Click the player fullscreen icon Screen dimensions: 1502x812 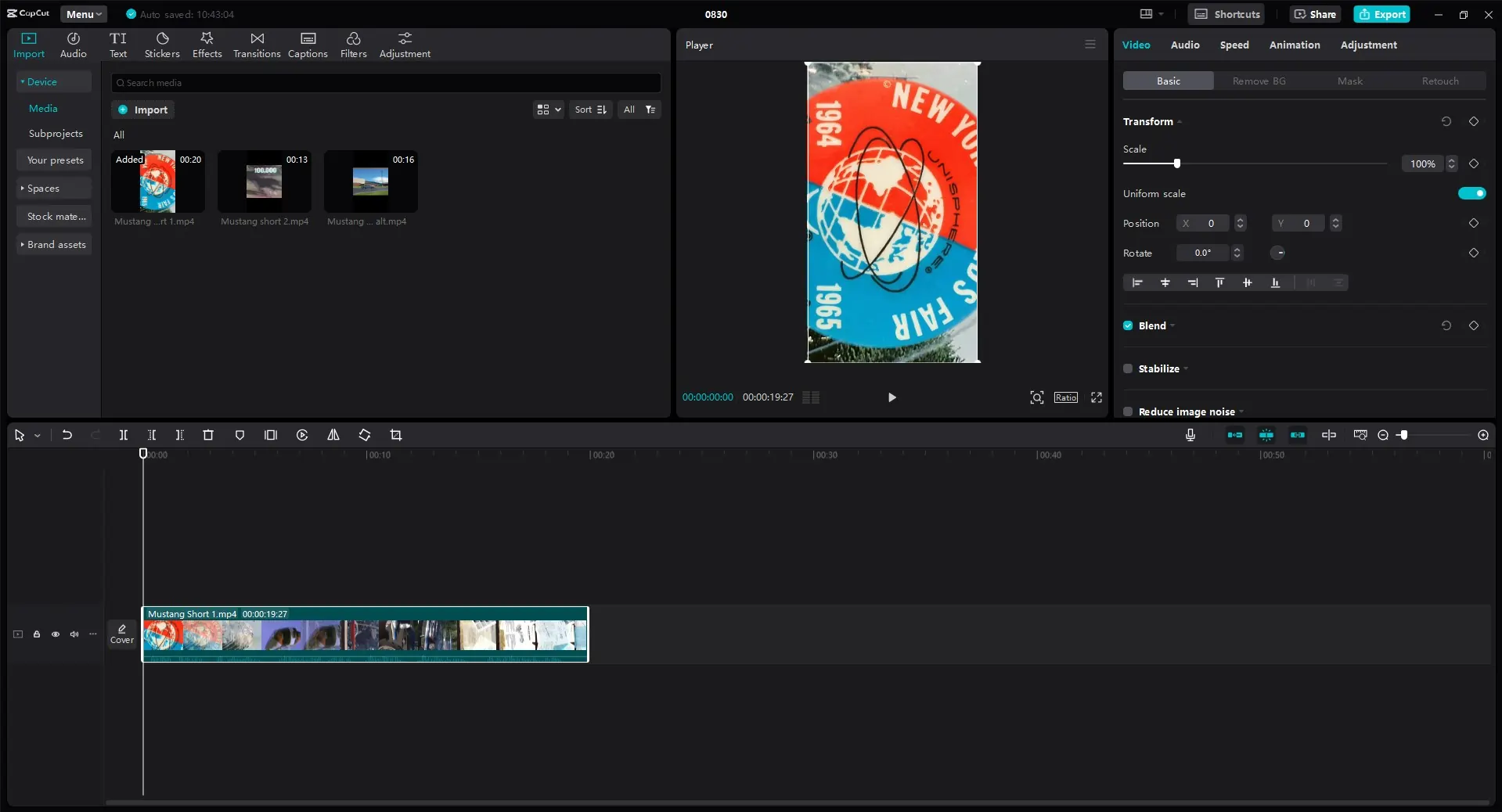click(1097, 397)
